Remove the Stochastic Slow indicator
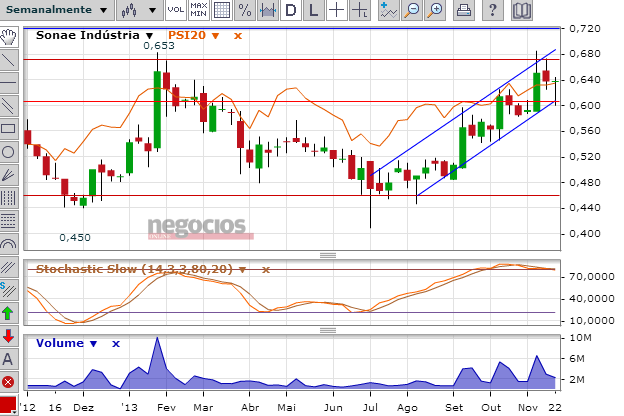Viewport: 624px width, 416px height. pos(266,270)
